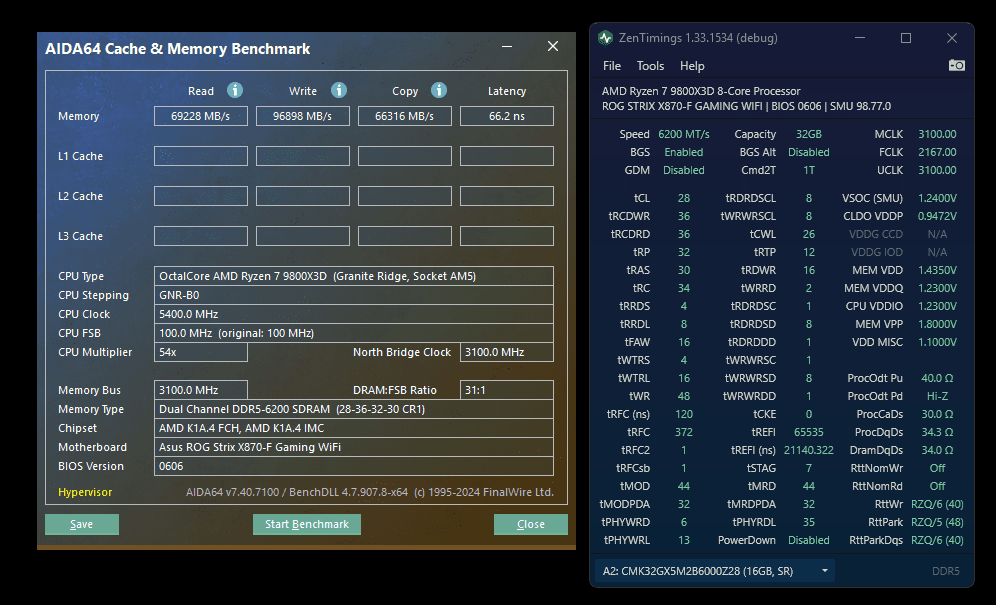This screenshot has height=605, width=996.
Task: Click the RttPark value RZQ/5 (48)
Action: [937, 522]
